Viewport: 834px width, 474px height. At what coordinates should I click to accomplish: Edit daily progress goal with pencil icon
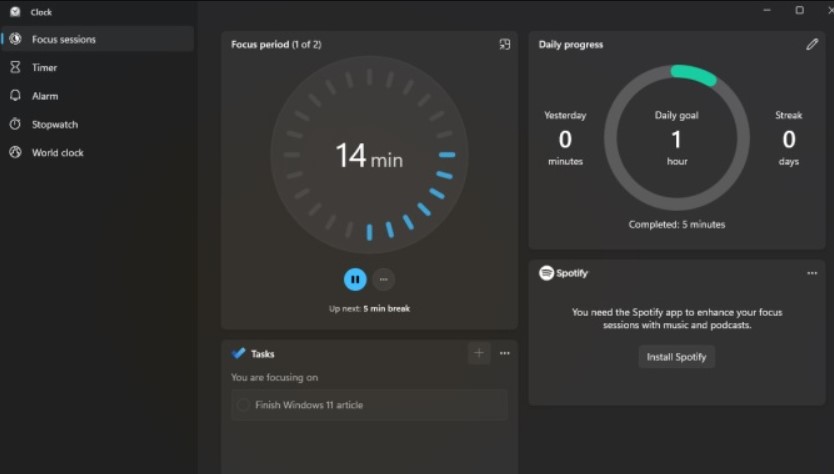812,44
